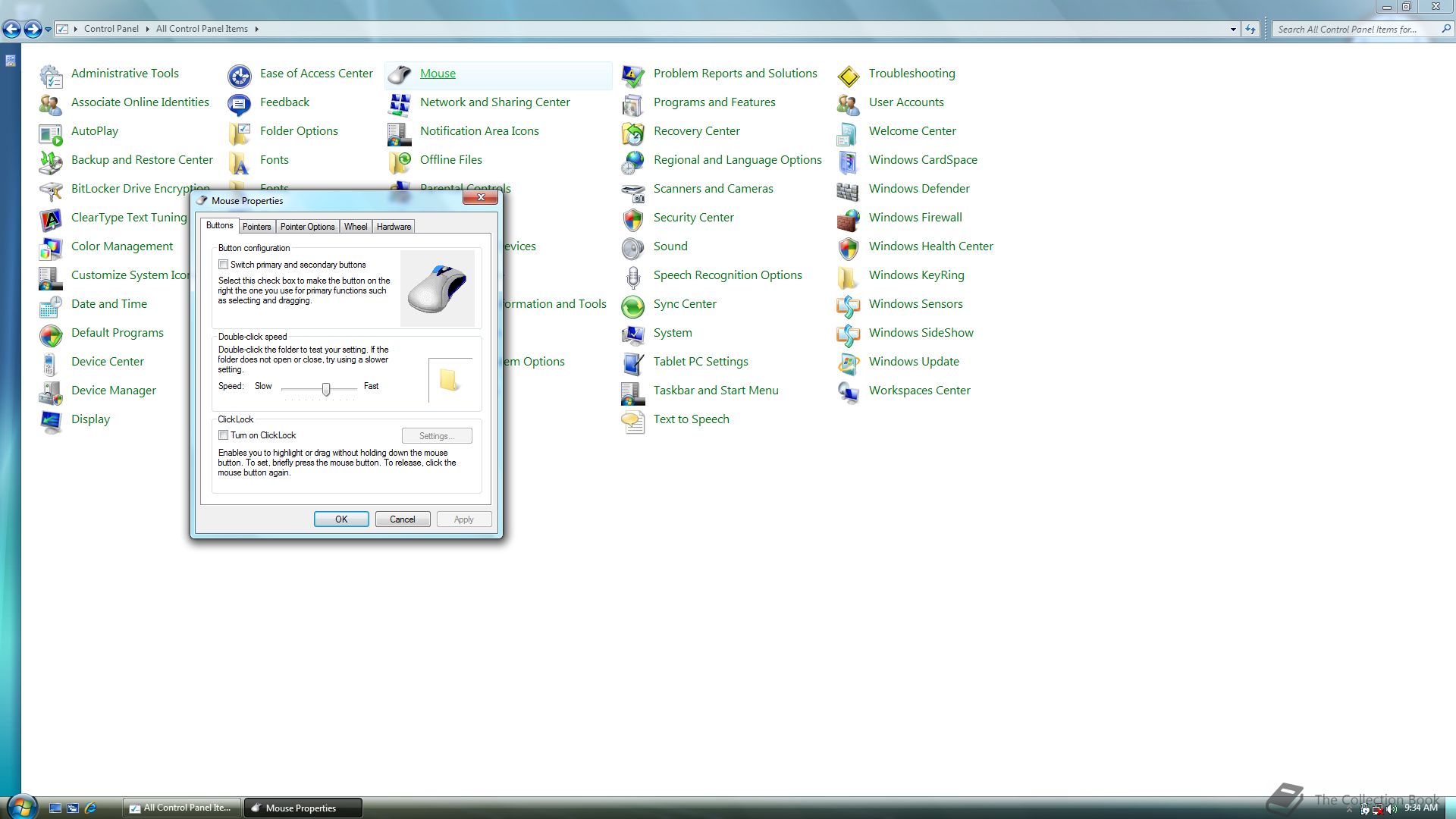The image size is (1456, 819).
Task: Open the Feedback icon
Action: 240,104
